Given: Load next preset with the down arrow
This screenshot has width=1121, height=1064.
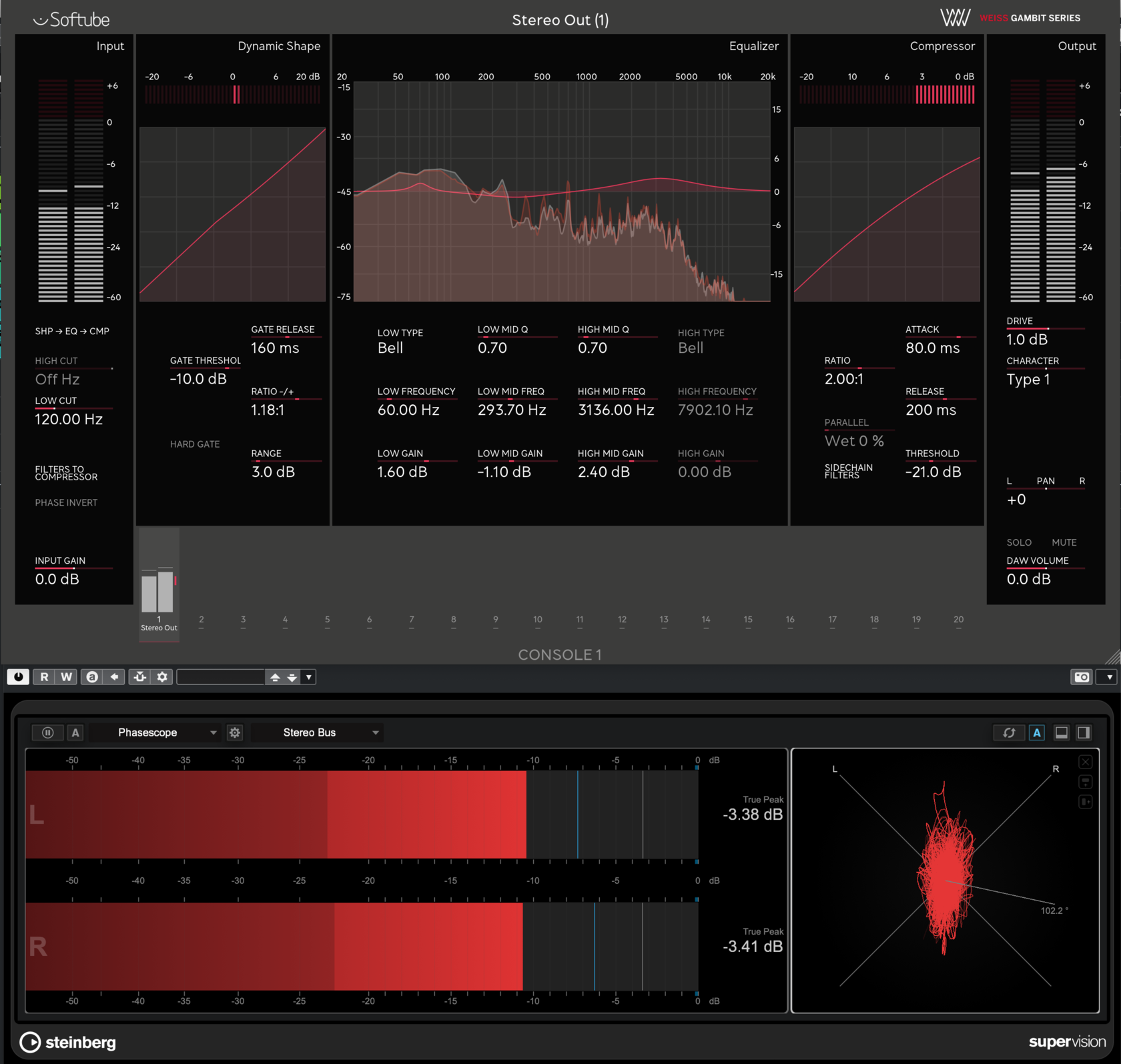Looking at the screenshot, I should pos(292,677).
